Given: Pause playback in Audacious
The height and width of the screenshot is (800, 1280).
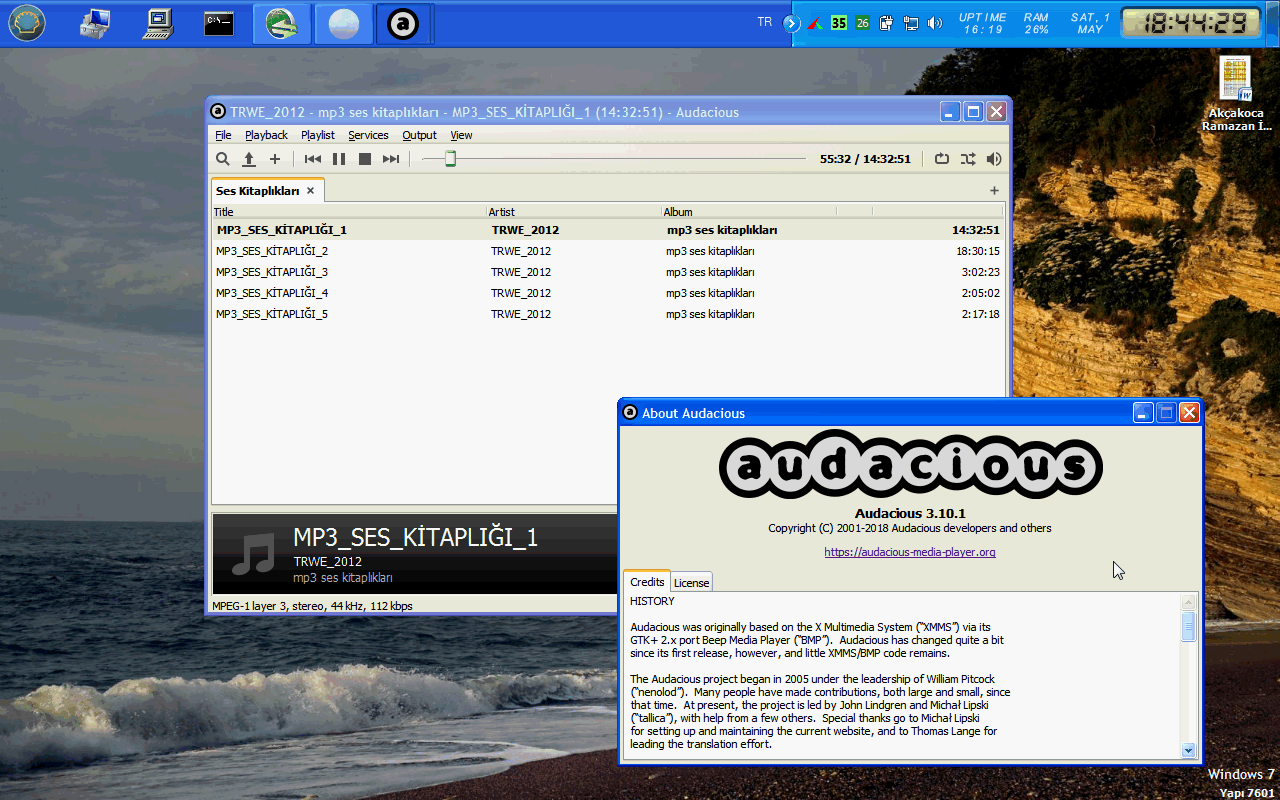Looking at the screenshot, I should (x=339, y=159).
